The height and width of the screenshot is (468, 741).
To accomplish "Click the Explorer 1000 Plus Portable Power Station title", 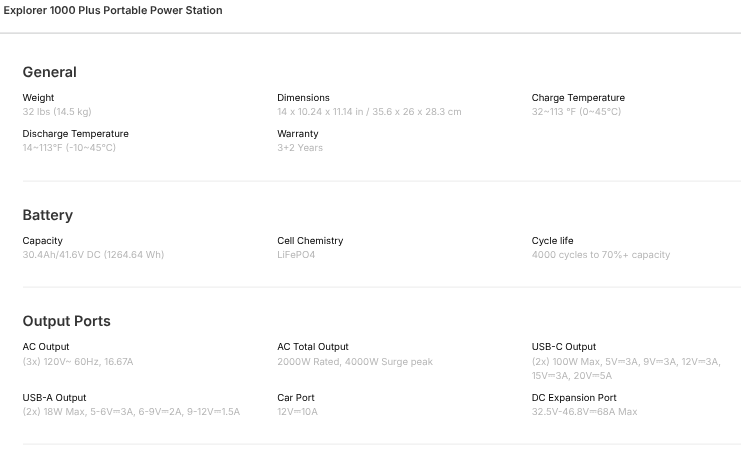I will tap(111, 10).
